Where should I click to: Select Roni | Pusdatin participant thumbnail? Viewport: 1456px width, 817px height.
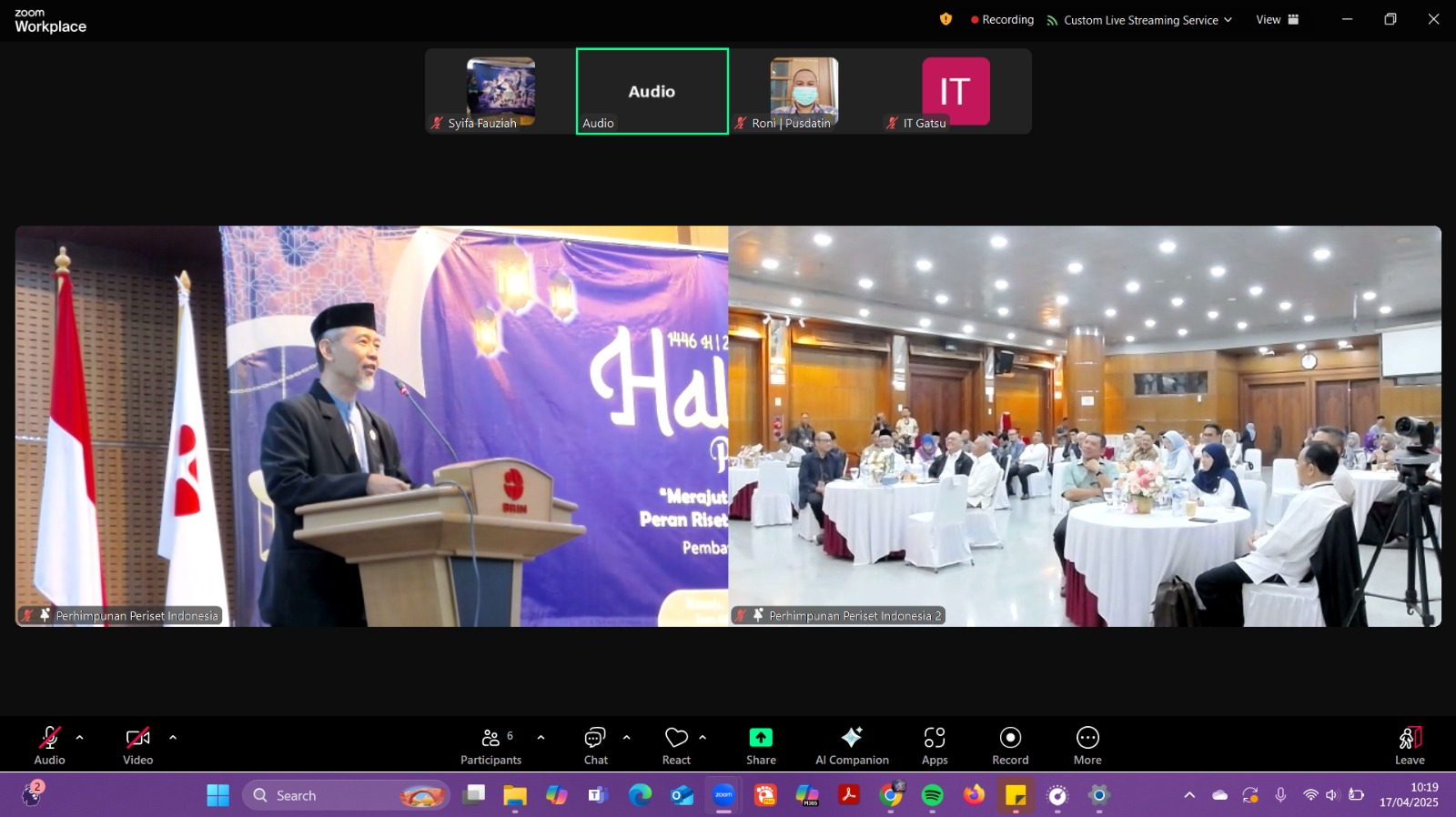coord(804,92)
